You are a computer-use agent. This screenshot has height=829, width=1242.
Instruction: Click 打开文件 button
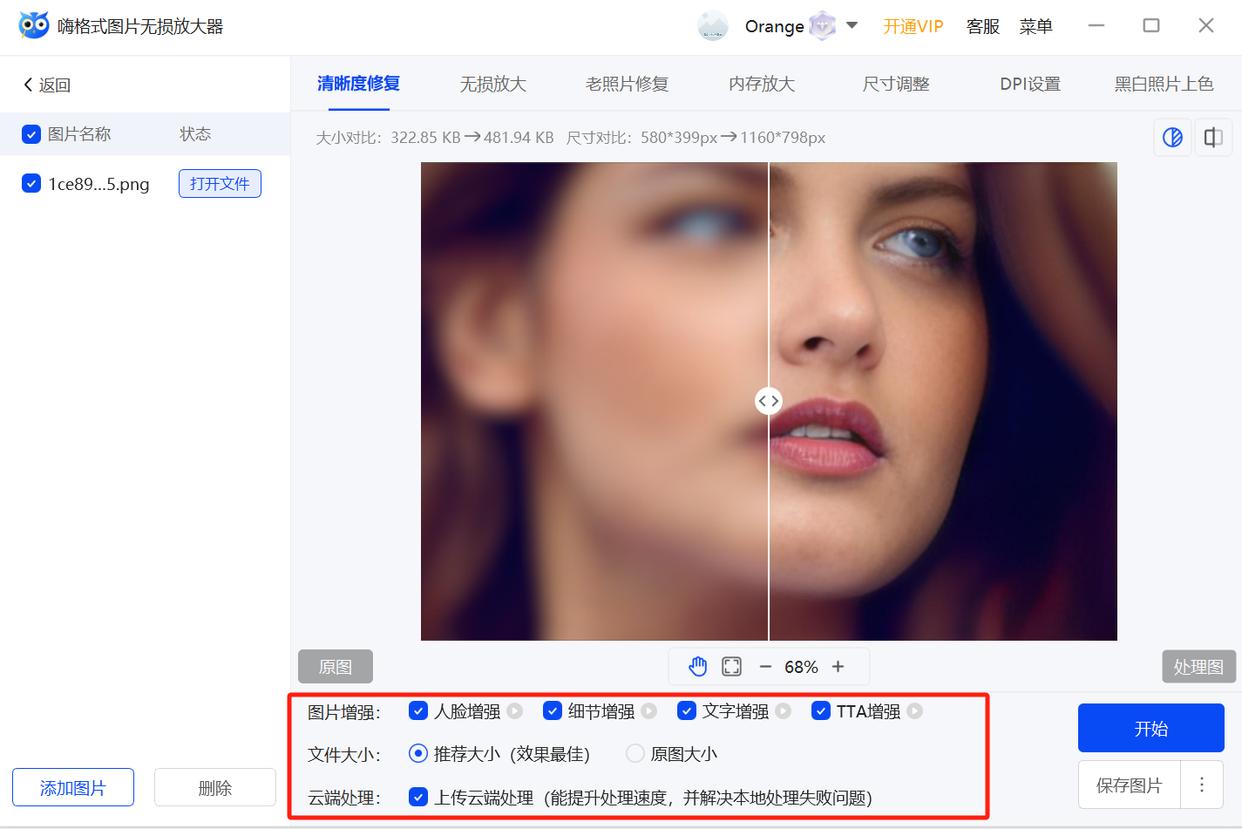point(220,183)
